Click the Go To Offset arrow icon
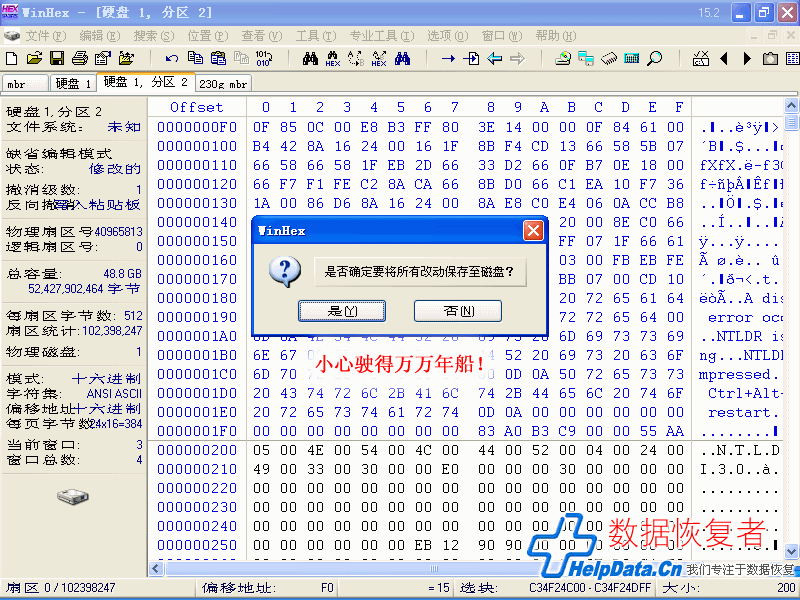Viewport: 800px width, 600px height. pyautogui.click(x=448, y=59)
